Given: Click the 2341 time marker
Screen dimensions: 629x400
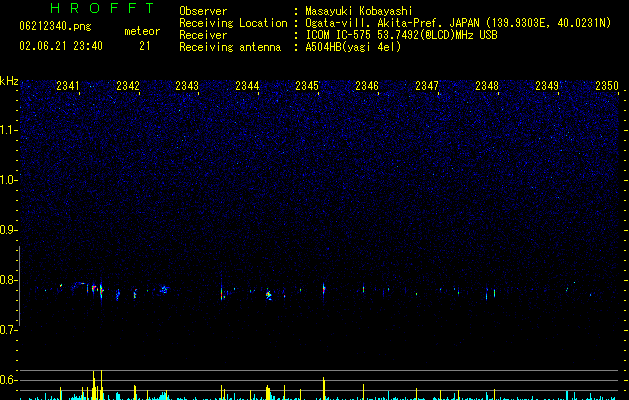Looking at the screenshot, I should pyautogui.click(x=68, y=86).
